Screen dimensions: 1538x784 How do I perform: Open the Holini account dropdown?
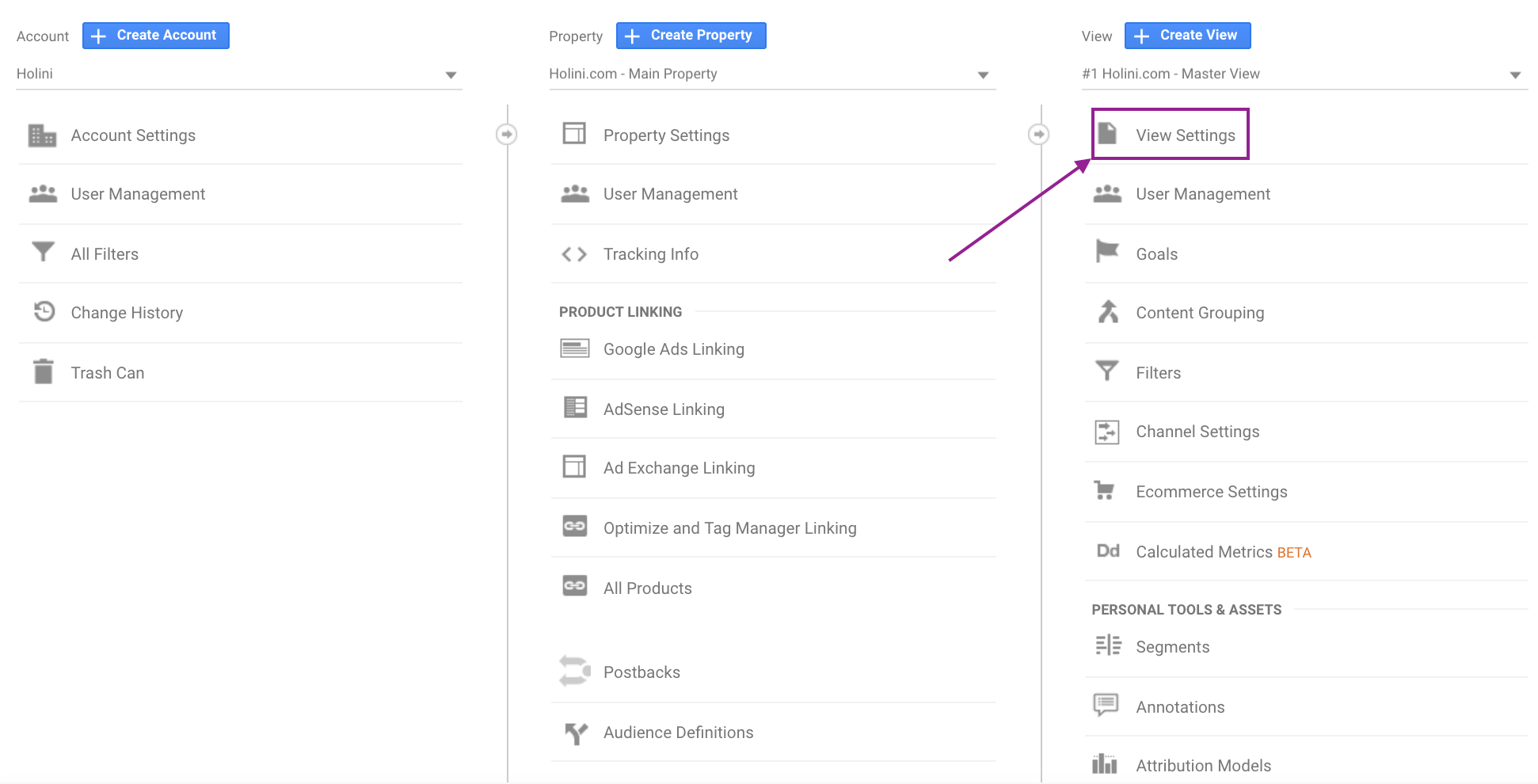point(238,74)
